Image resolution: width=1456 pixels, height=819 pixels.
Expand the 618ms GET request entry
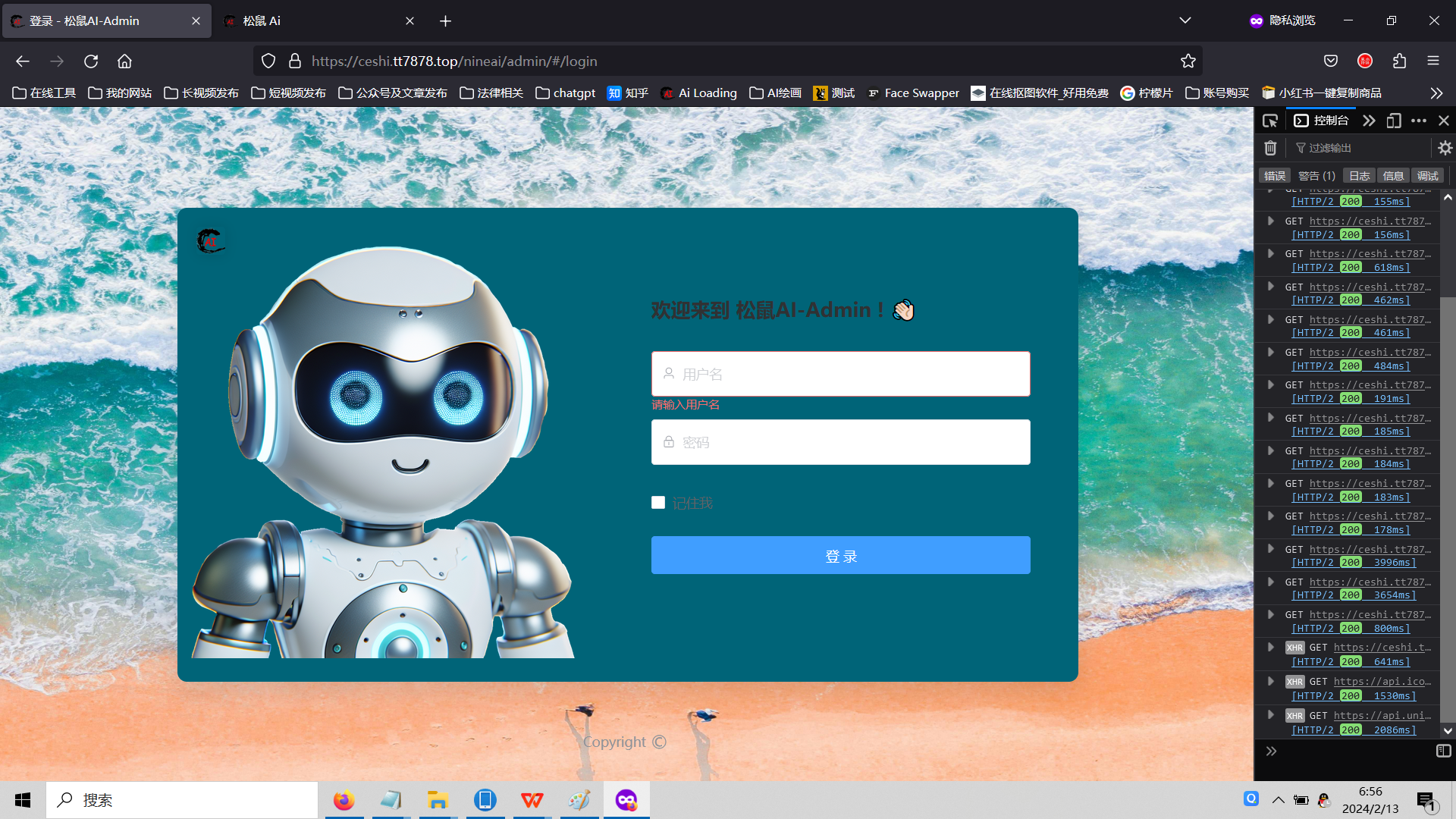point(1271,254)
